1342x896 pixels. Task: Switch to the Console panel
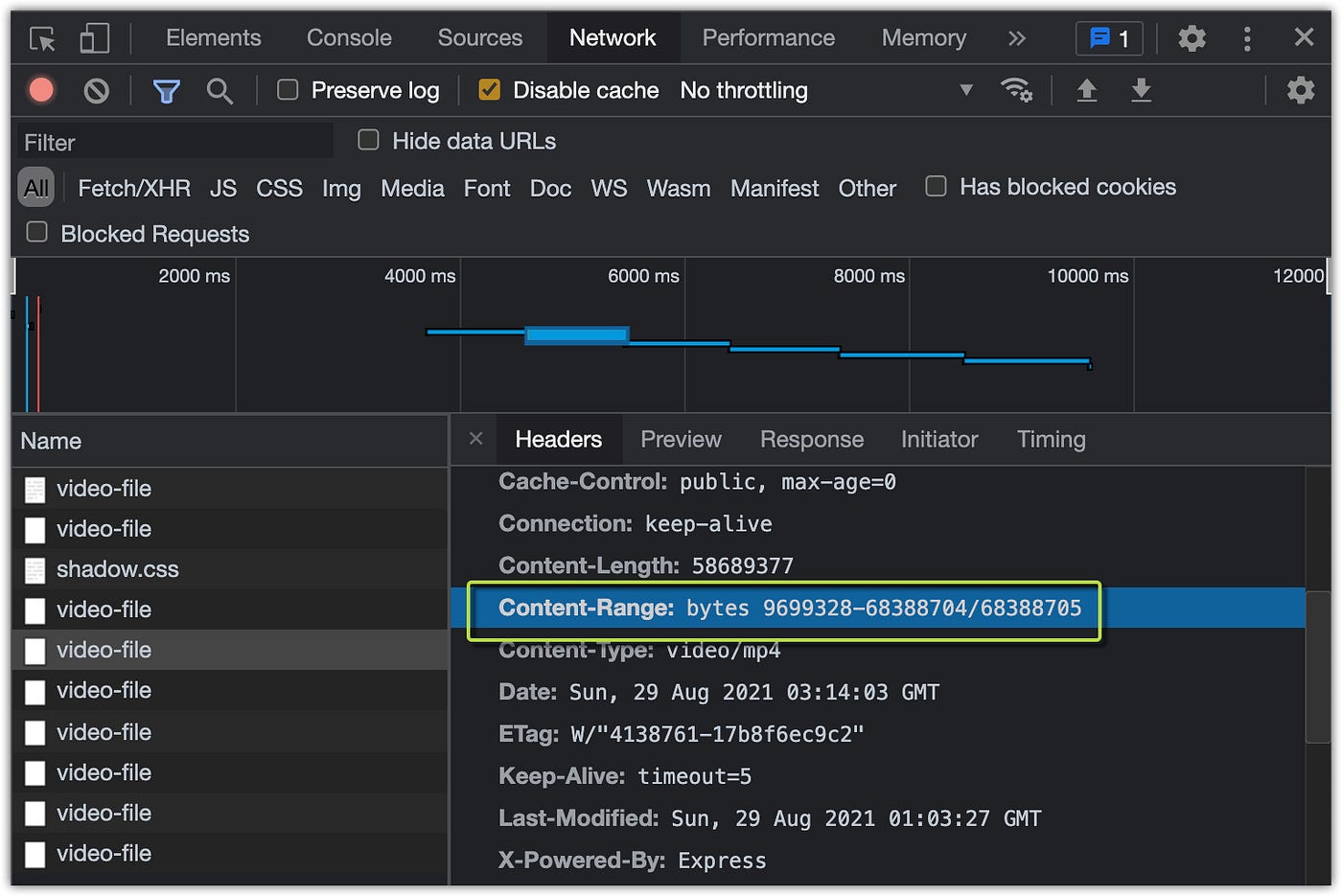click(x=348, y=37)
